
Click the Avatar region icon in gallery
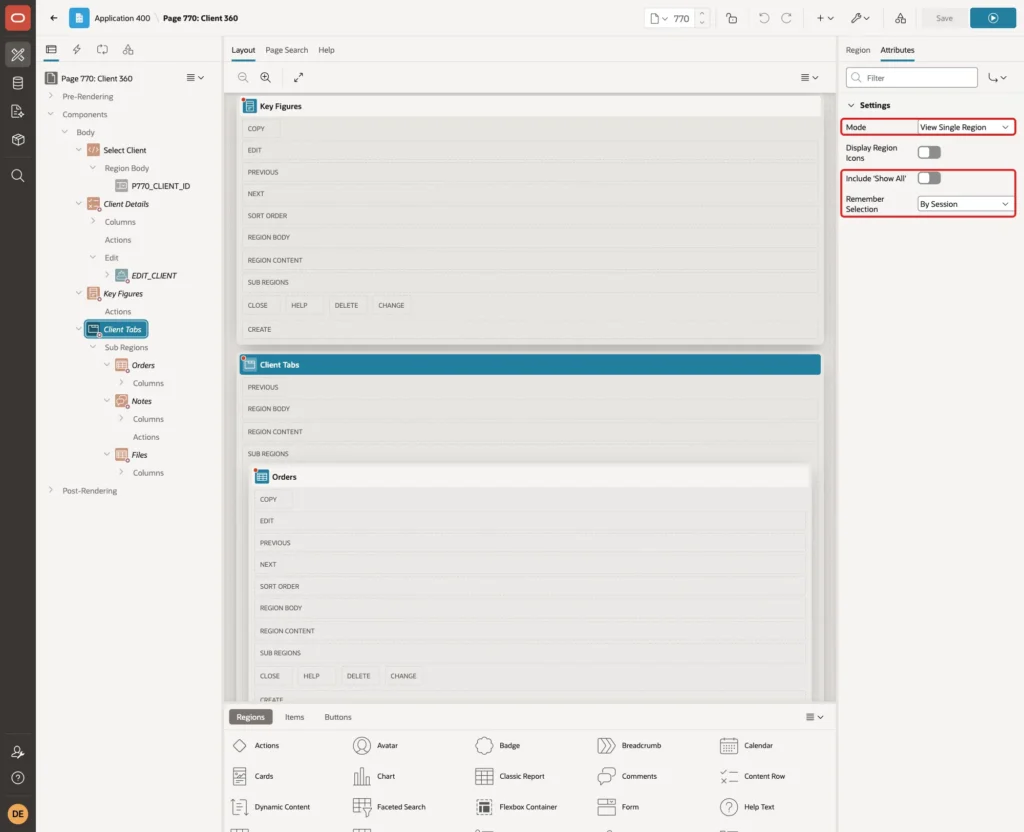tap(362, 745)
